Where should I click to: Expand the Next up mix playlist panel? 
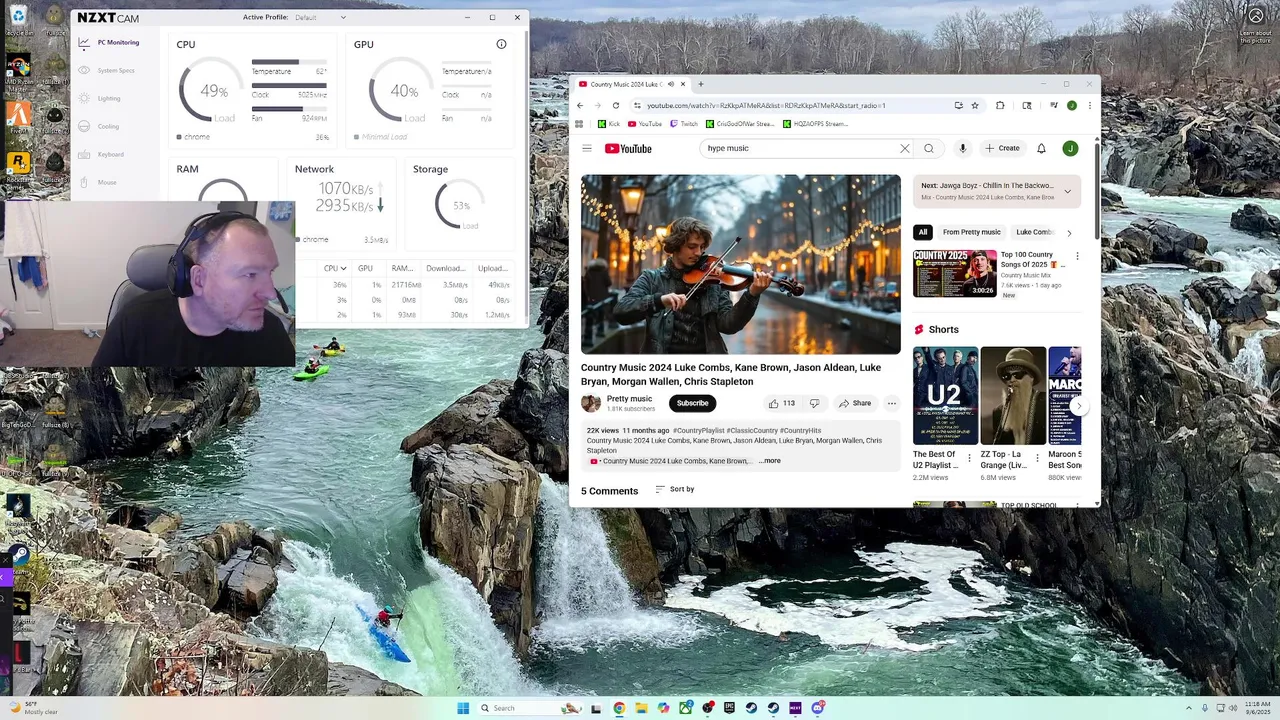(x=1067, y=191)
